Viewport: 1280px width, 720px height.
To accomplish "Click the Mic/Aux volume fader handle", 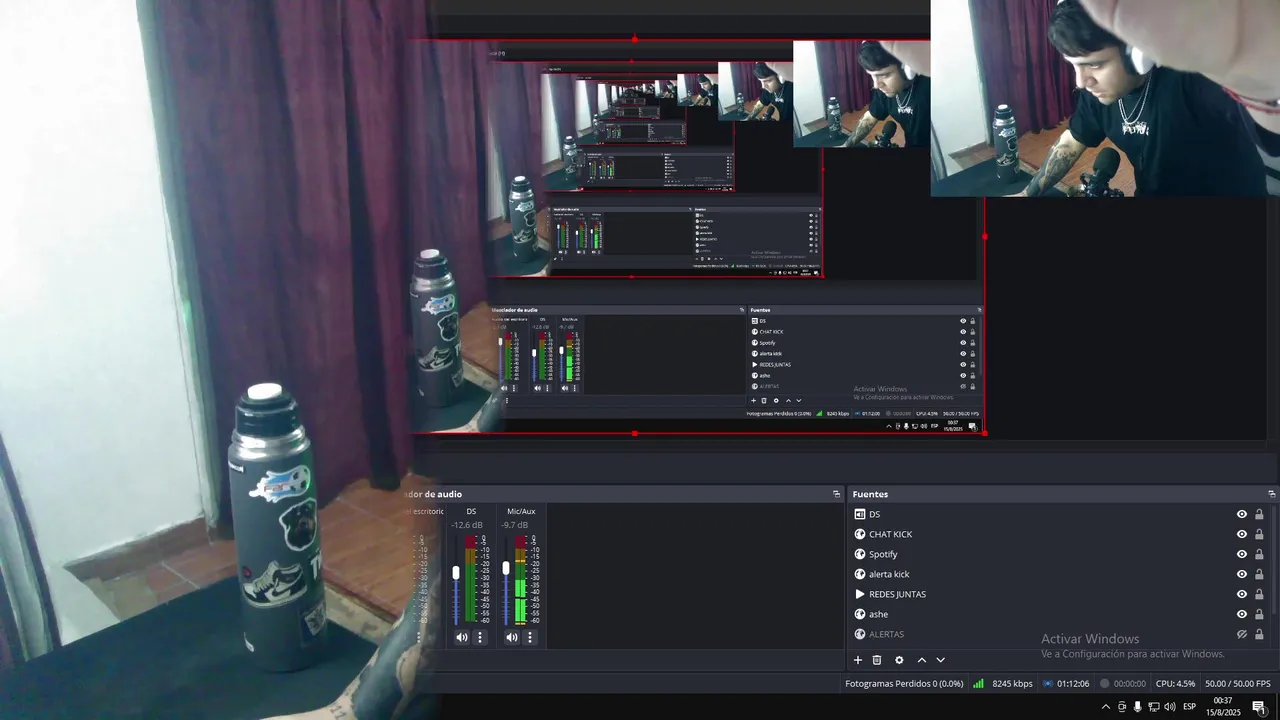I will pos(506,568).
